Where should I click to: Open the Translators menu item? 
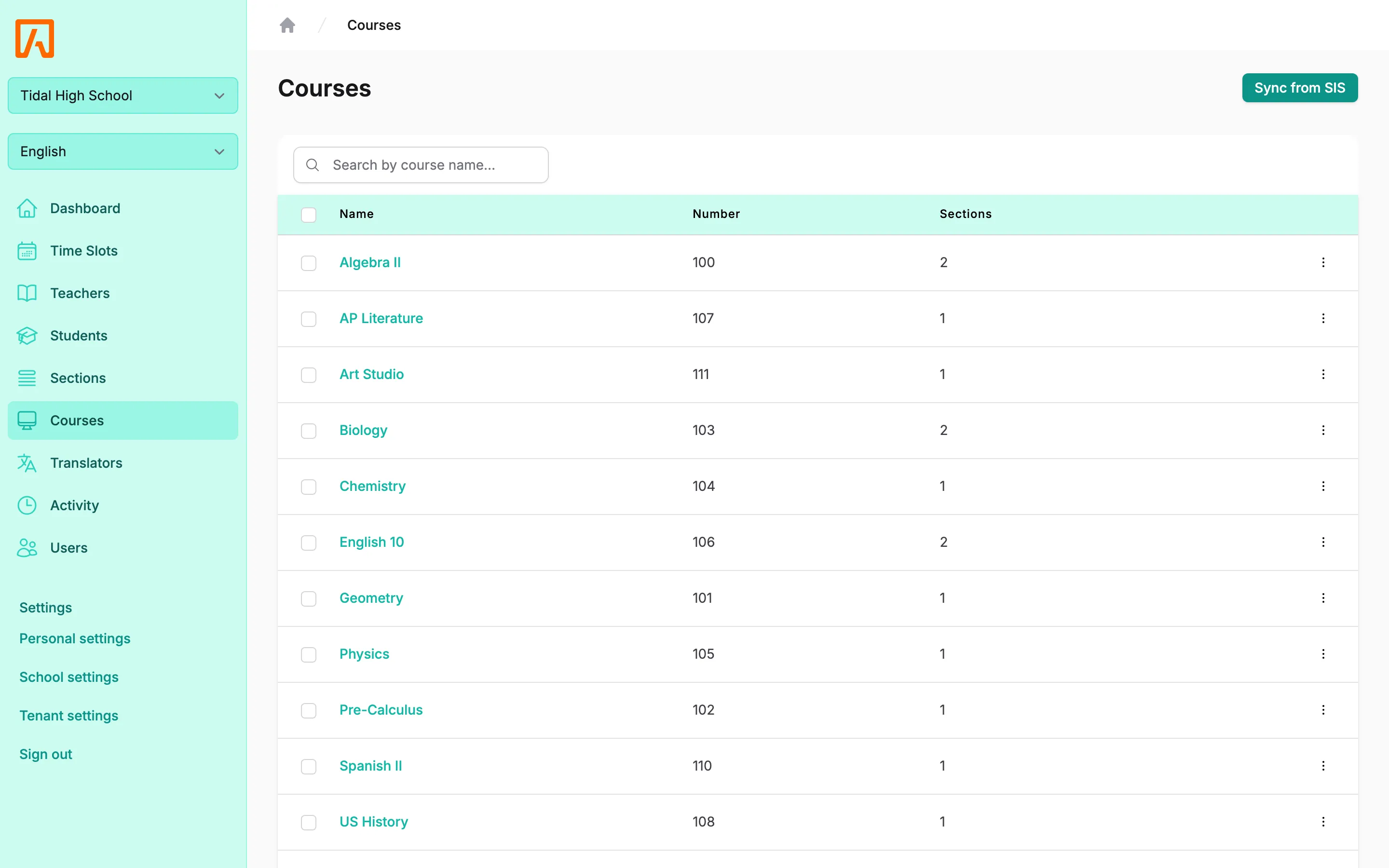pyautogui.click(x=123, y=463)
